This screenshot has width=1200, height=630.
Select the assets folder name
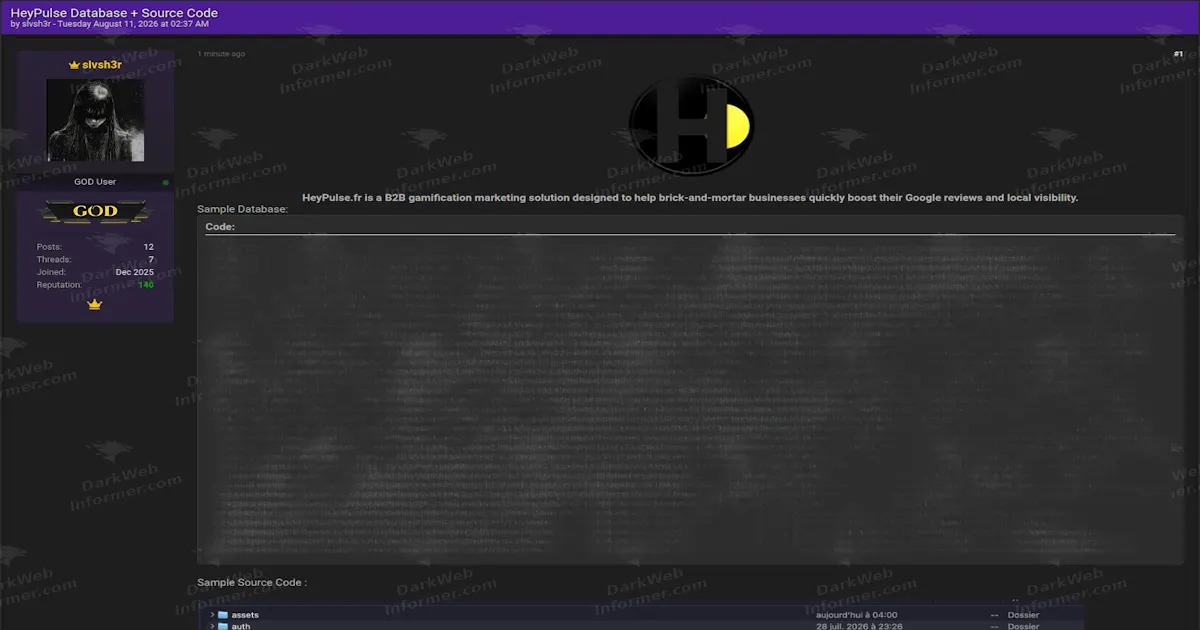click(245, 615)
